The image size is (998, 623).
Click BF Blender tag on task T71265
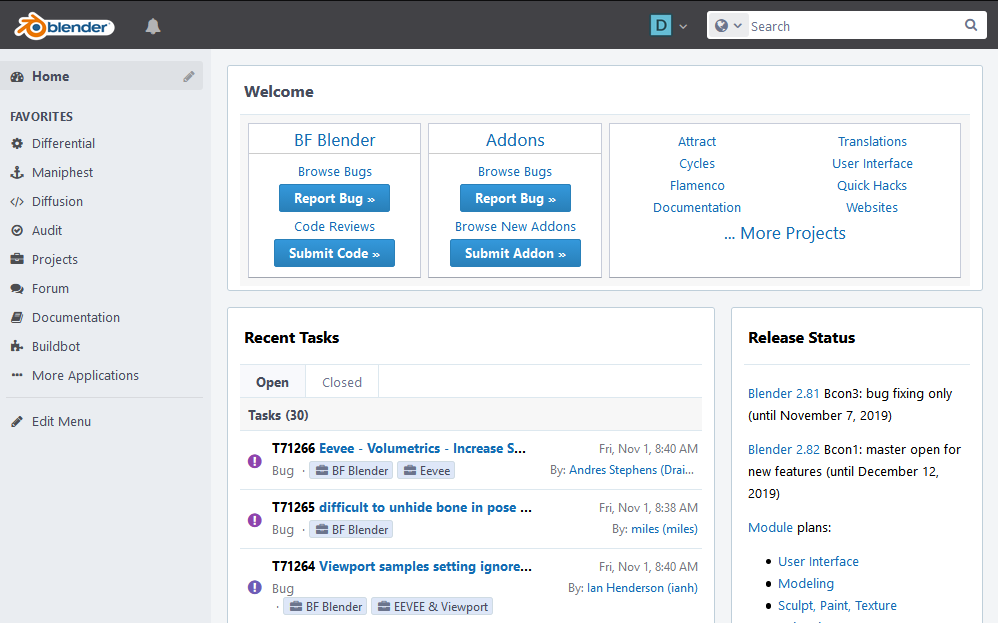pyautogui.click(x=351, y=529)
